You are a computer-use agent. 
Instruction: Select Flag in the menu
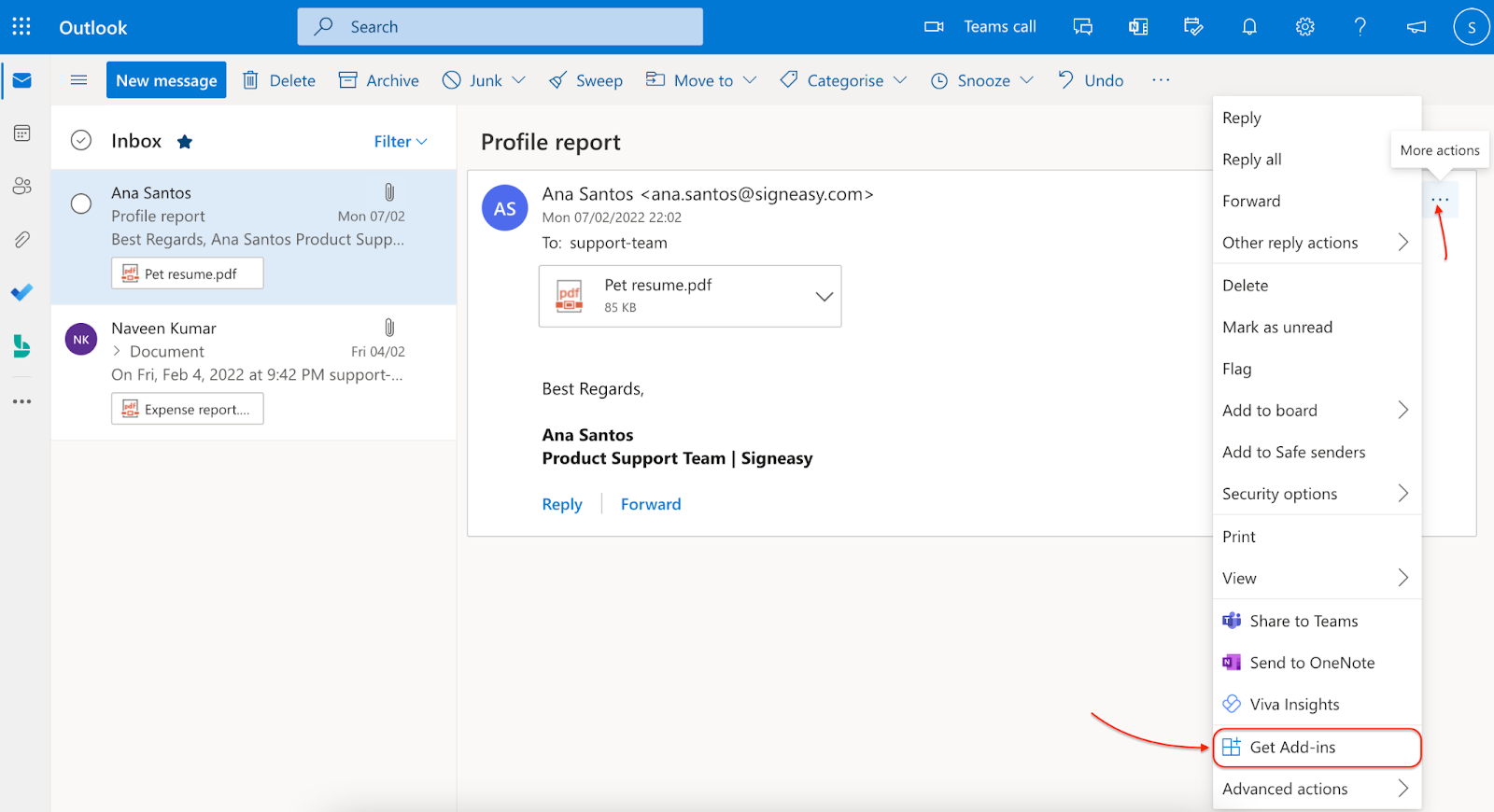pyautogui.click(x=1317, y=369)
